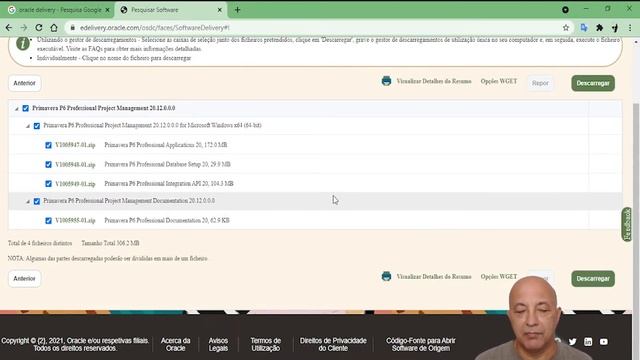
Task: Click the padlock site info icon
Action: 73,28
